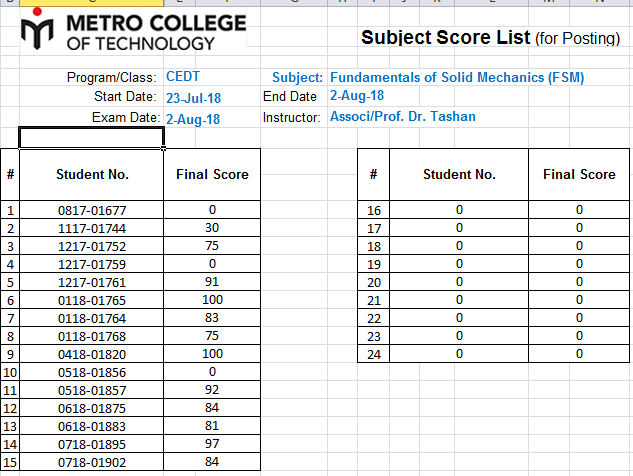Click final score 0 for student 0817-01677
This screenshot has width=633, height=476.
click(212, 210)
